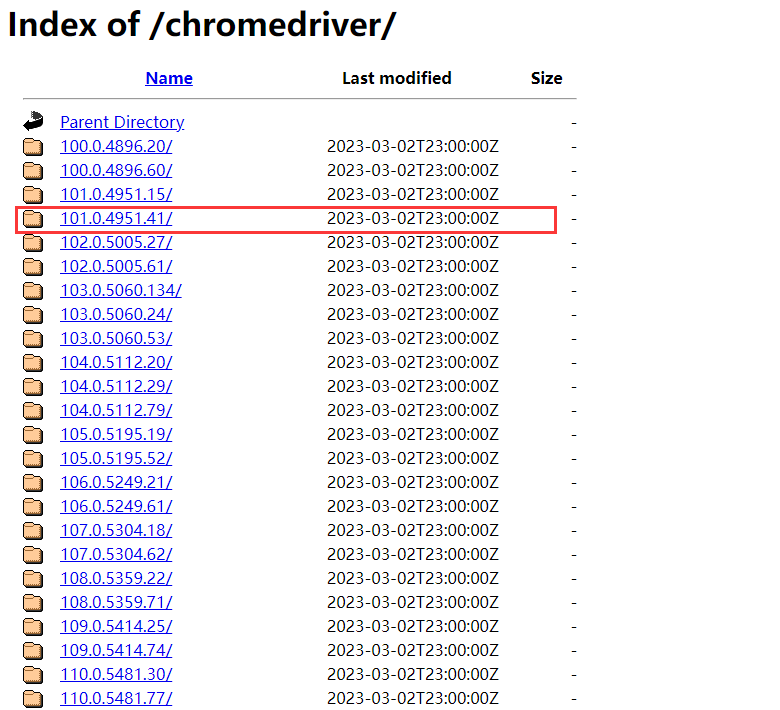780x710 pixels.
Task: Select the timestamp in the 105.0.5195.19/ row
Action: (412, 434)
